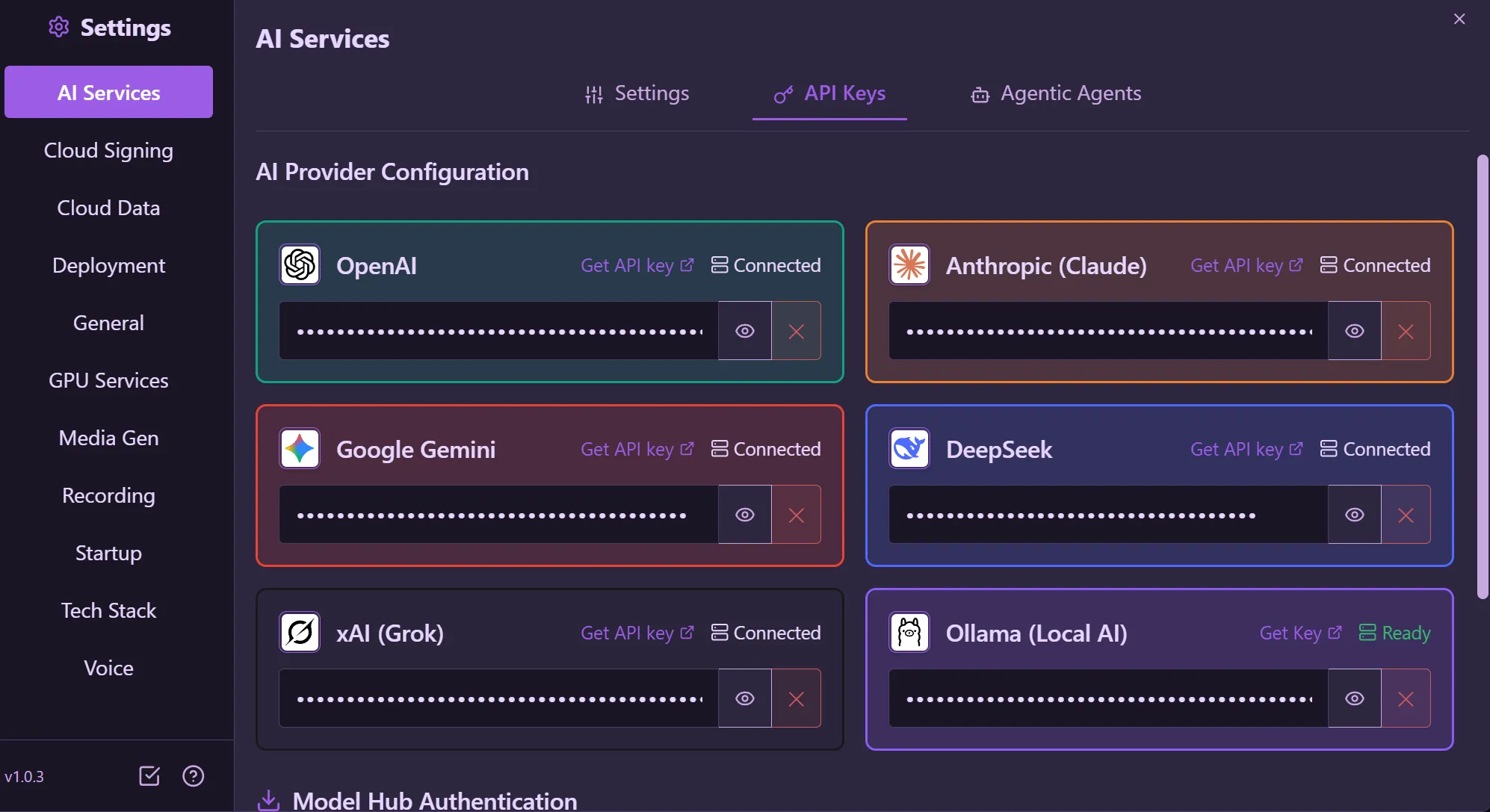The width and height of the screenshot is (1490, 812).
Task: Click into the OpenAI API key field
Action: coord(498,331)
